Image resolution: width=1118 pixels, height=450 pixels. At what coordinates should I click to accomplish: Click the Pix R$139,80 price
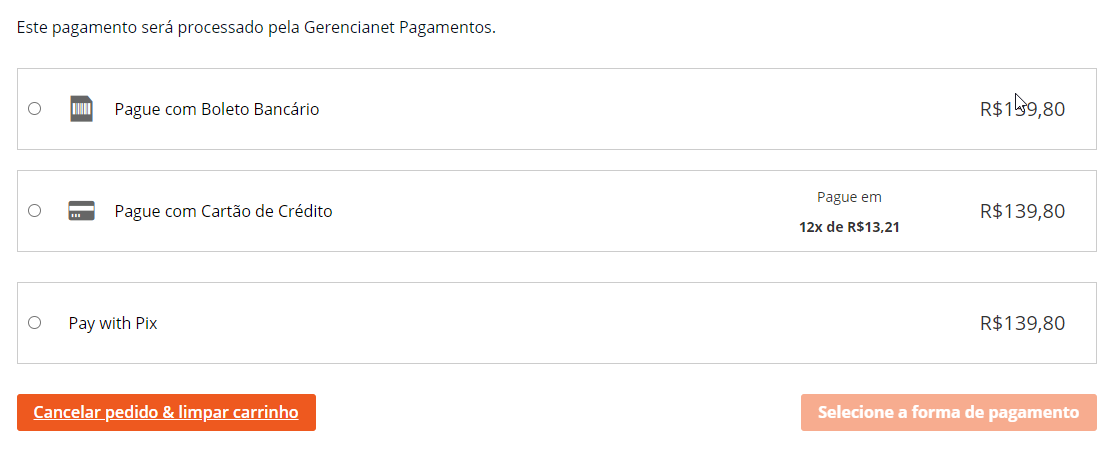point(1022,323)
